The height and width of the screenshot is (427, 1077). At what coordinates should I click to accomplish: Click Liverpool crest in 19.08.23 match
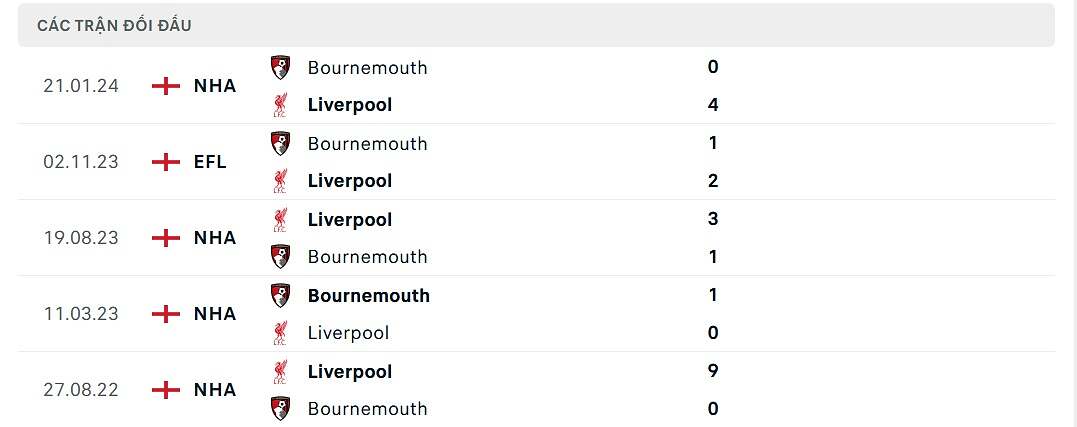tap(281, 219)
